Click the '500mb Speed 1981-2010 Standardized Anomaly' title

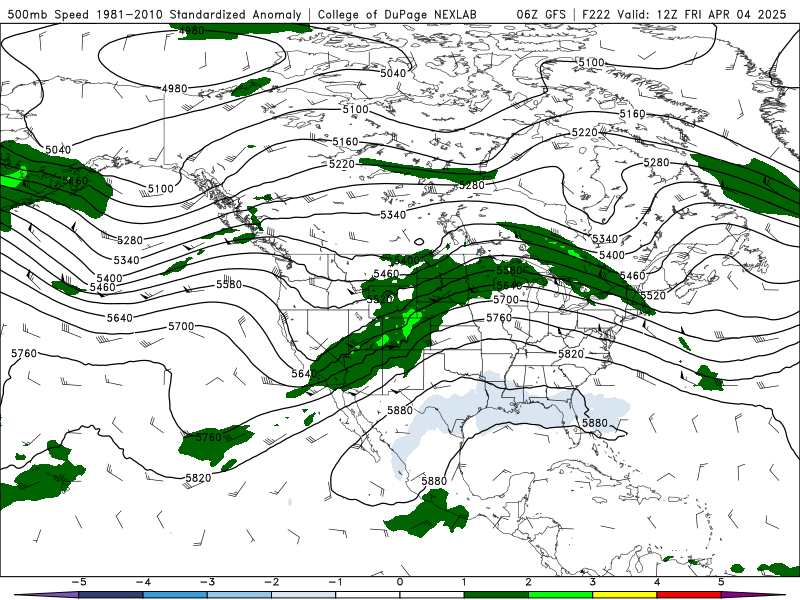[155, 14]
